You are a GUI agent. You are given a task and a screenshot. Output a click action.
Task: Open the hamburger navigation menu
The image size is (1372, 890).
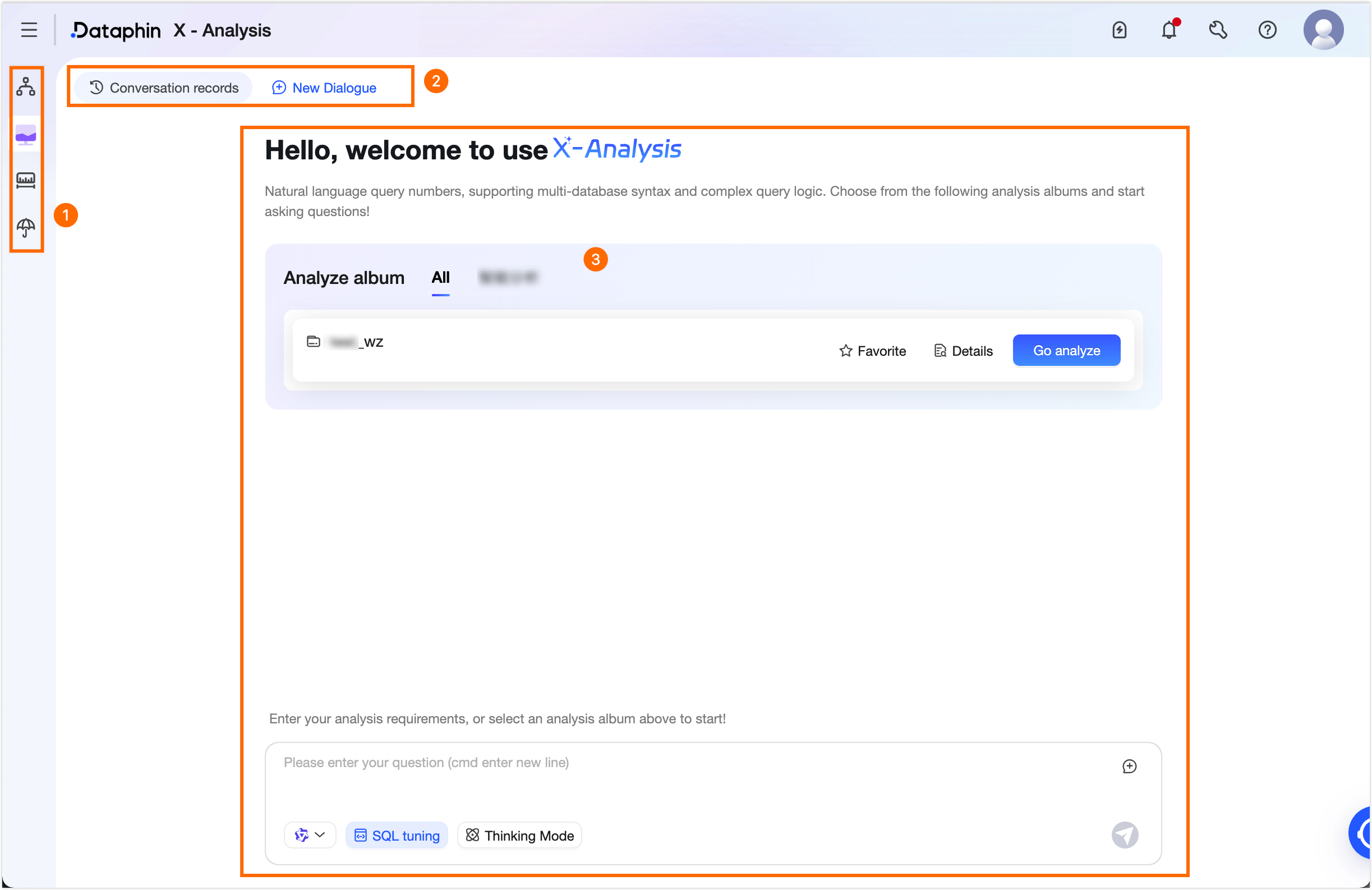click(x=29, y=30)
